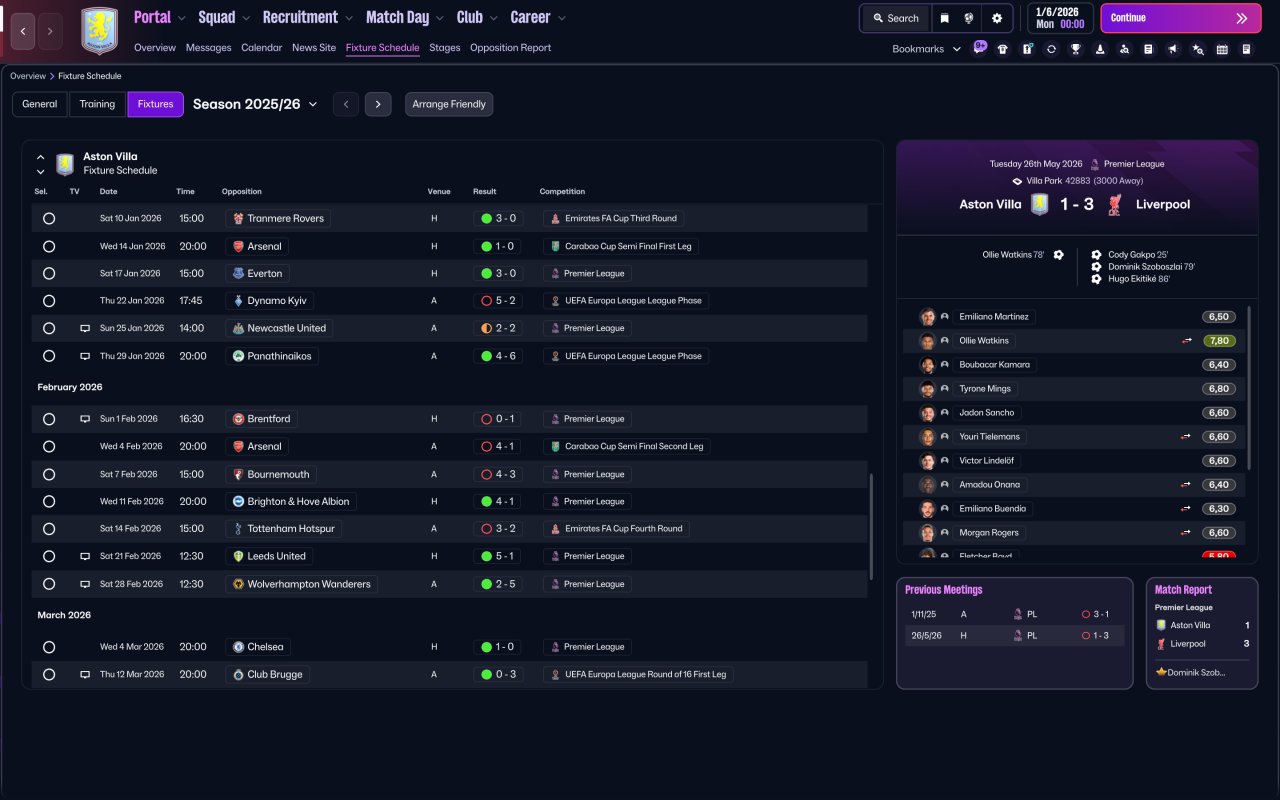Click the Continue button

pos(1181,18)
